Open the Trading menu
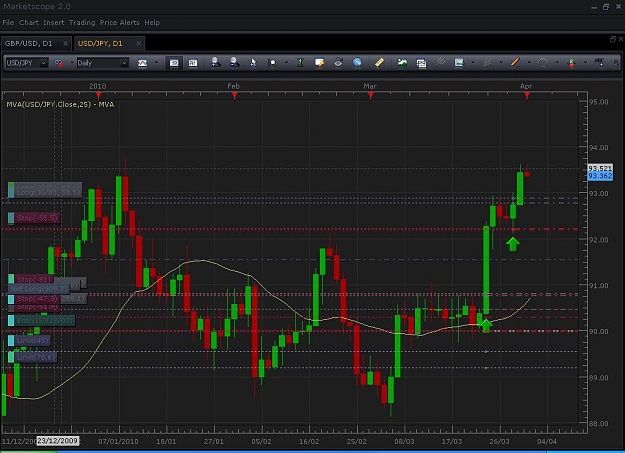The image size is (625, 453). click(82, 23)
